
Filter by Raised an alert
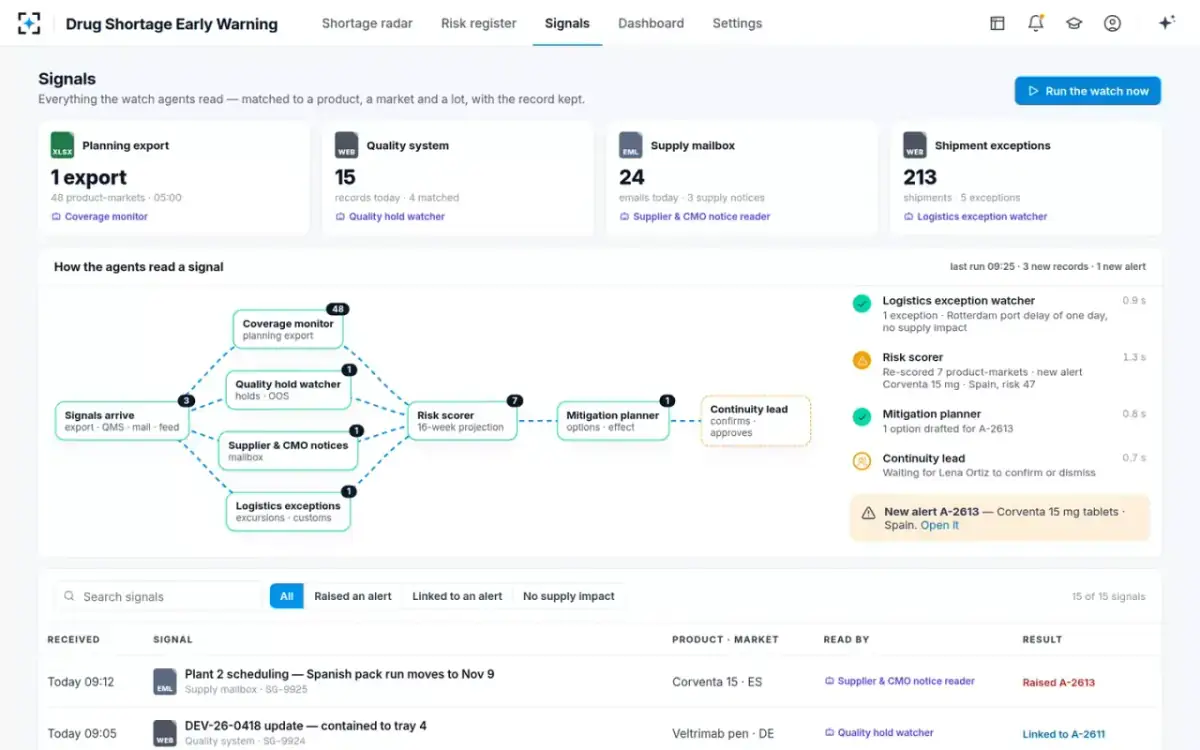[353, 596]
